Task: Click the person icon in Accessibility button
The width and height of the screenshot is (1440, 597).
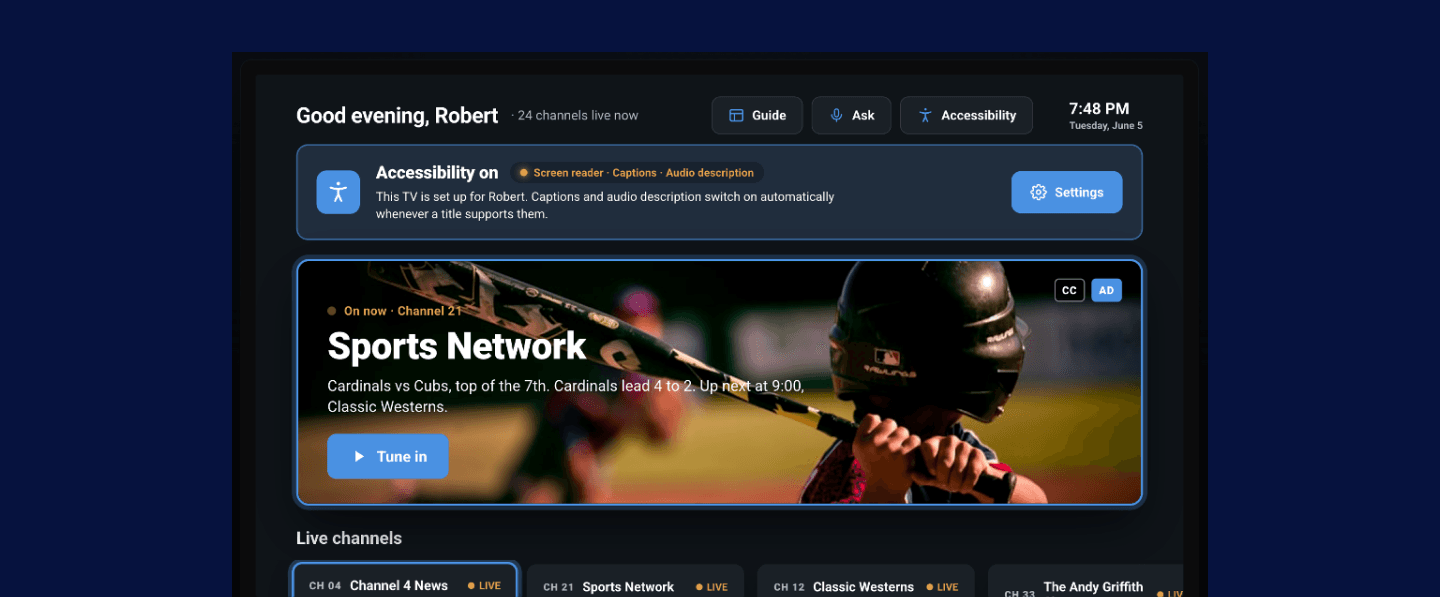Action: (925, 115)
